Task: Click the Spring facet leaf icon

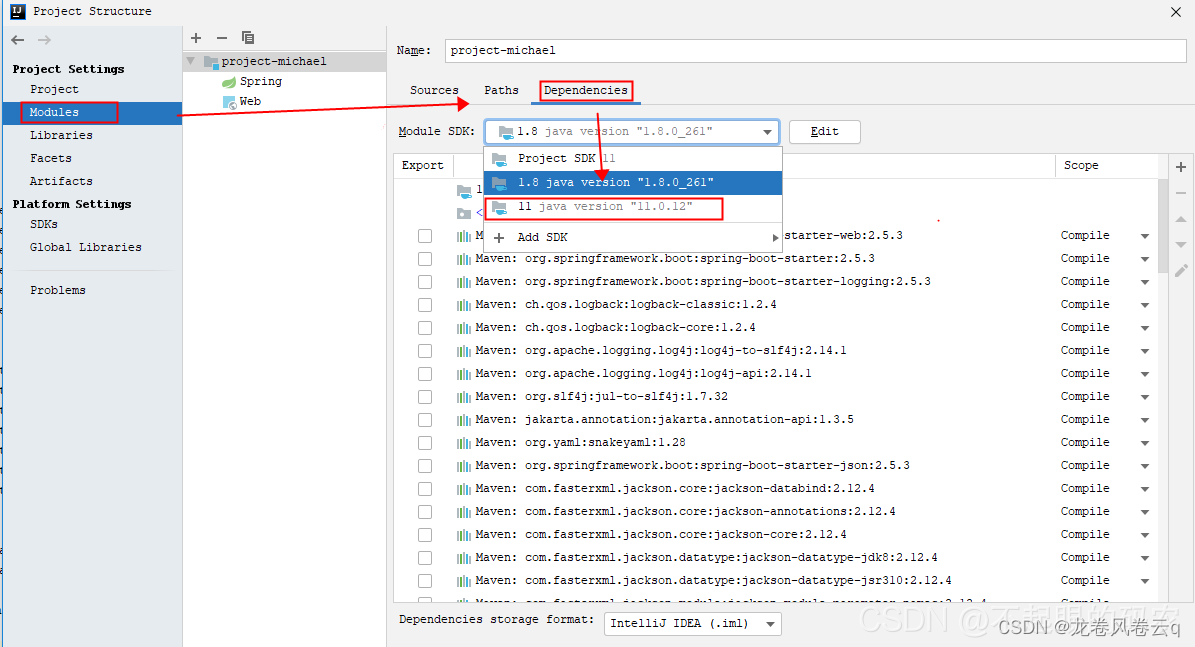Action: pos(229,82)
